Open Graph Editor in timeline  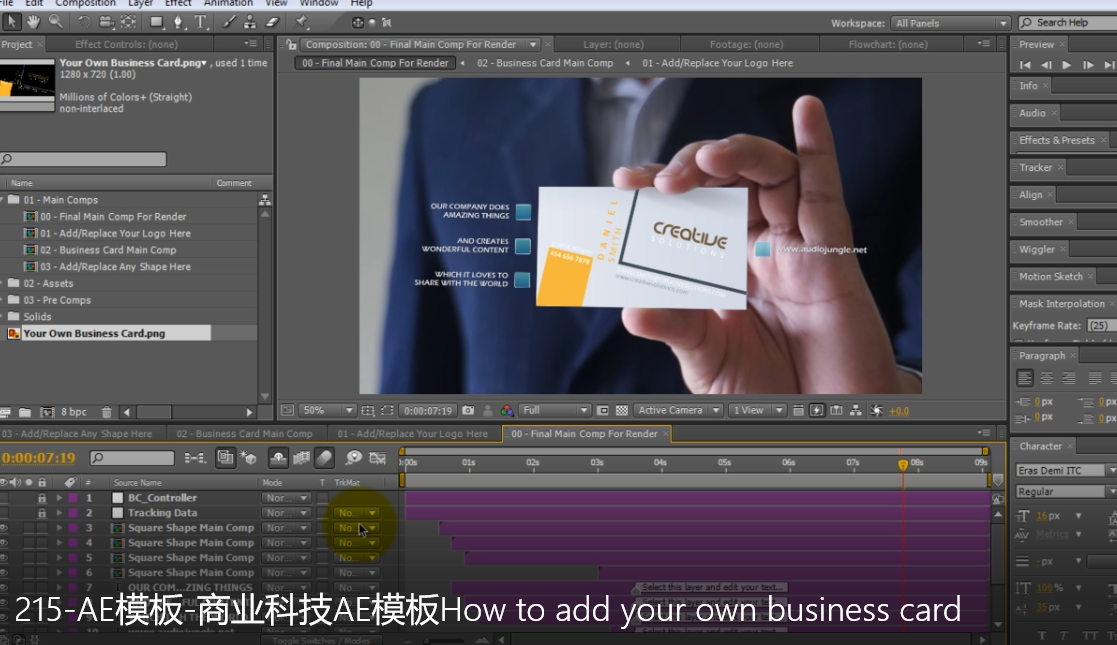[378, 458]
